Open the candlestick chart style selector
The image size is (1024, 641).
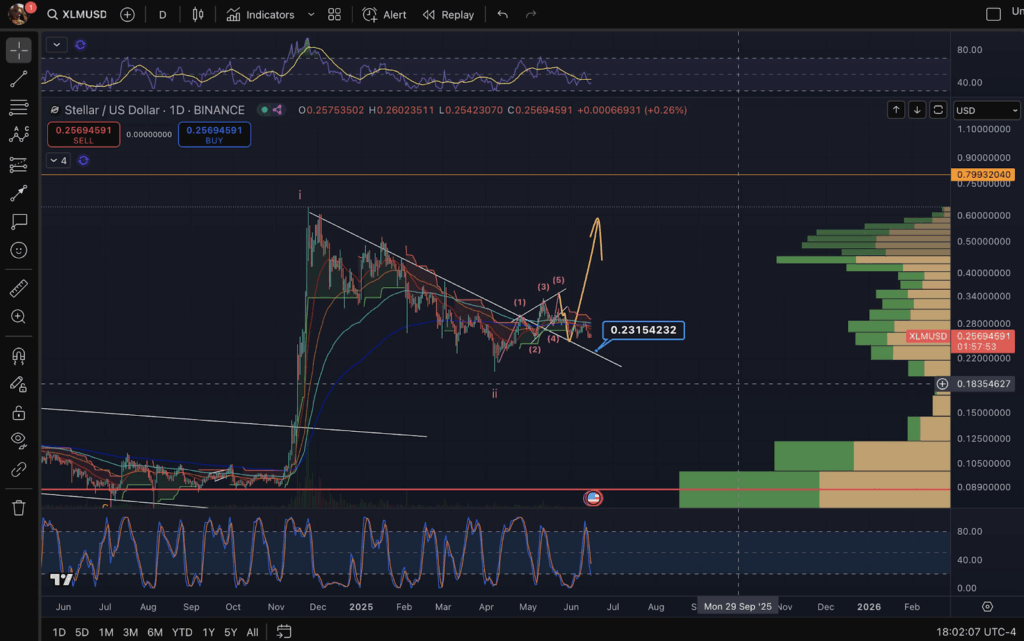point(197,14)
